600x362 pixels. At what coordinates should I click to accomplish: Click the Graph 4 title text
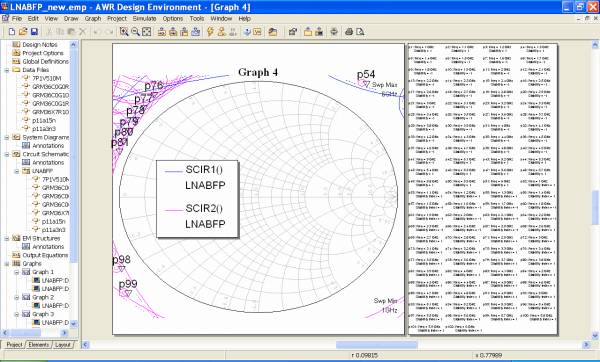click(x=258, y=72)
